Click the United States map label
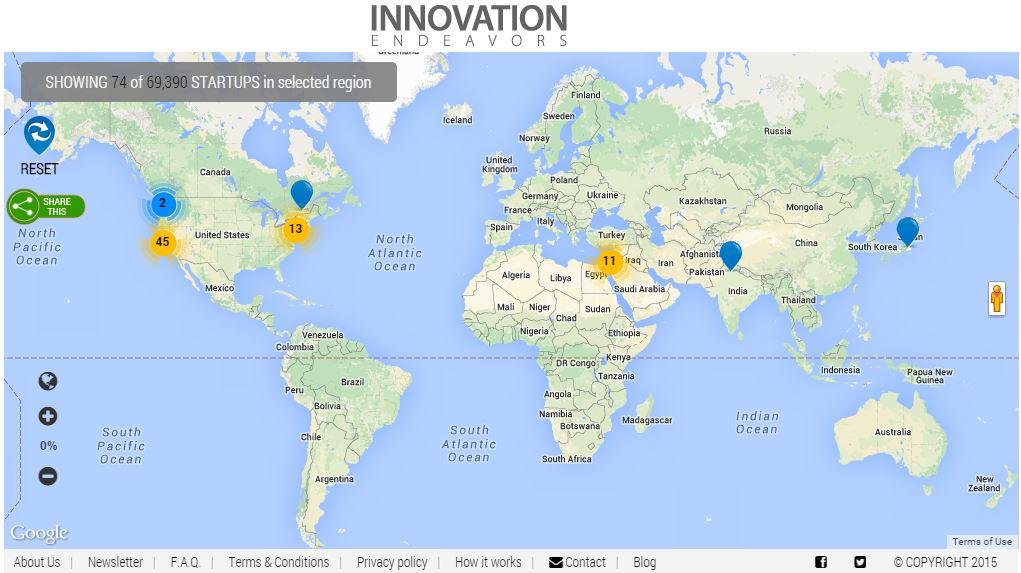The image size is (1021, 573). point(222,235)
